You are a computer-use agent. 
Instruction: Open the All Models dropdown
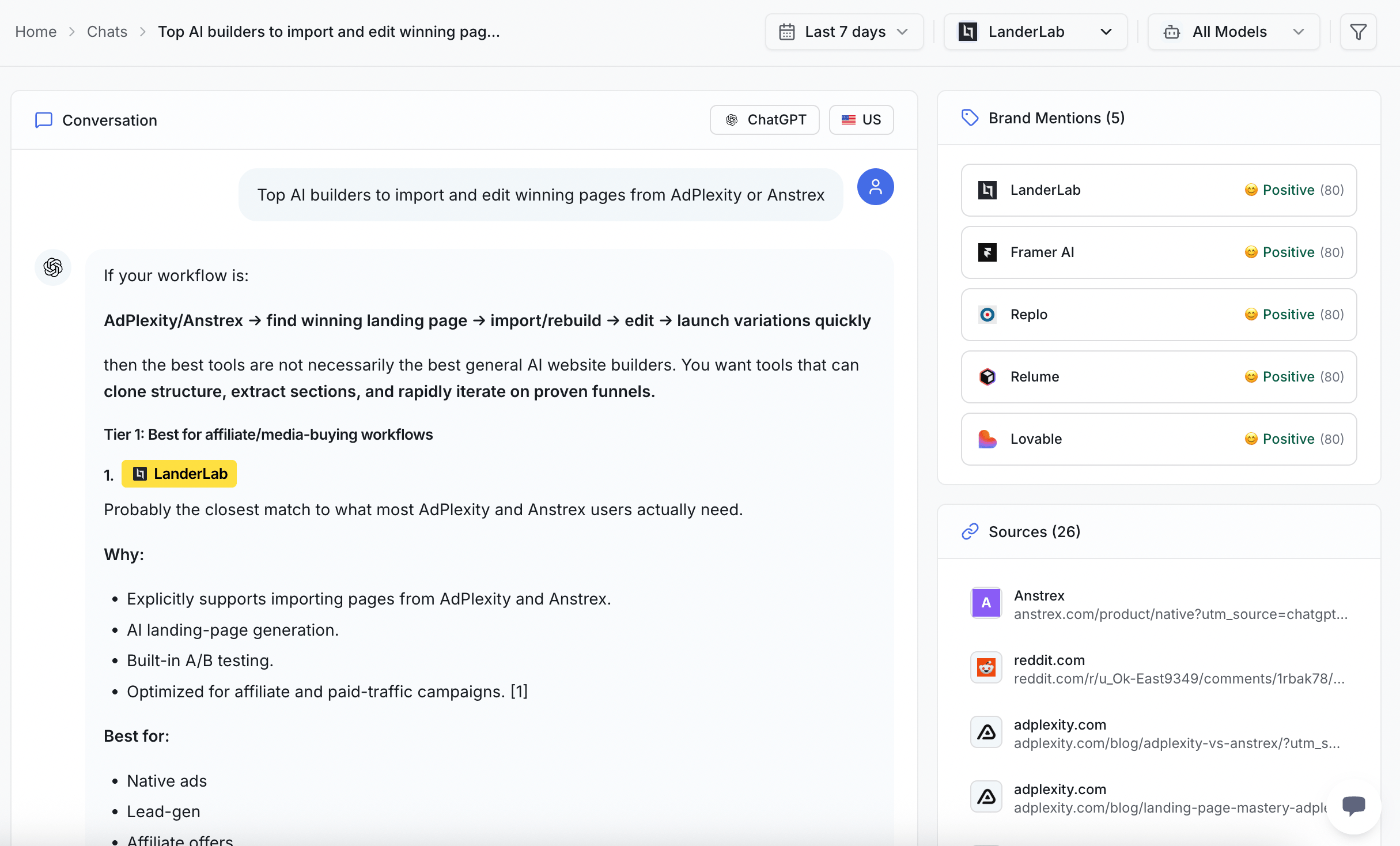tap(1233, 32)
